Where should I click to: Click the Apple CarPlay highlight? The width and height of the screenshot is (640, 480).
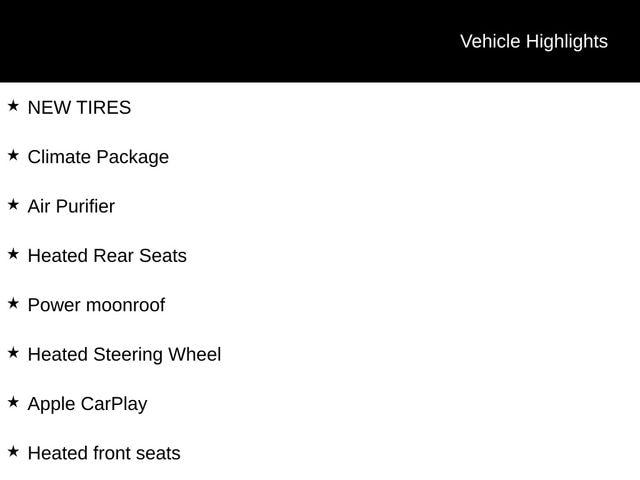87,404
